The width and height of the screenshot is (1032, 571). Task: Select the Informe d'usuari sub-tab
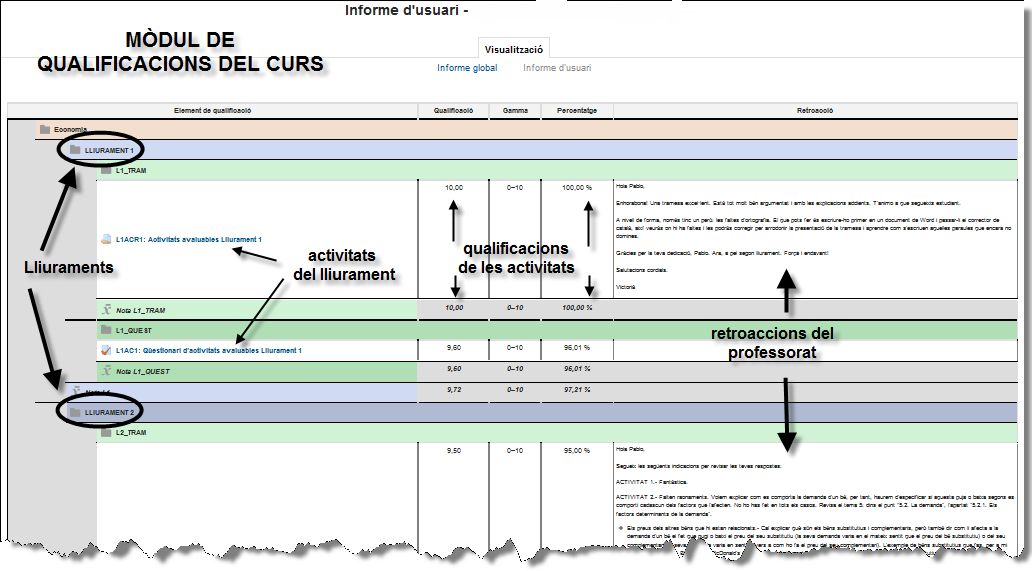pyautogui.click(x=557, y=69)
